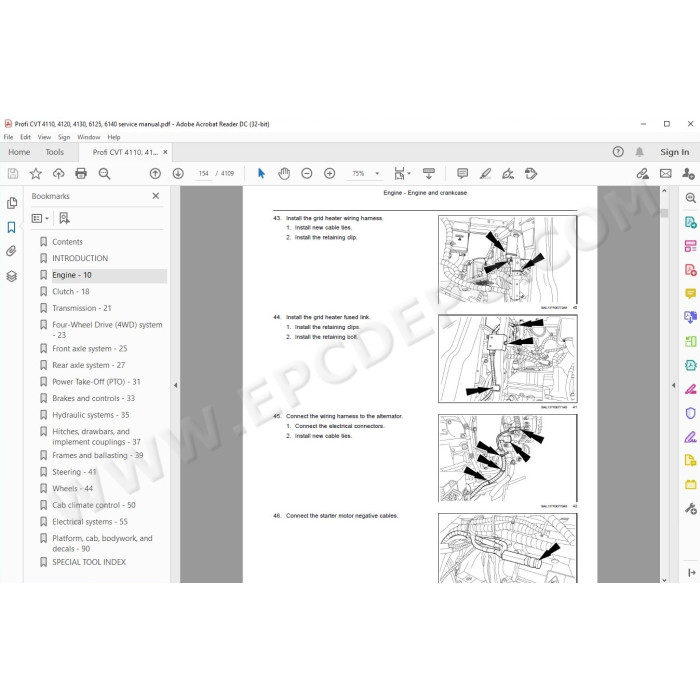Open the find text magnifier icon
This screenshot has height=700, width=700.
click(104, 174)
